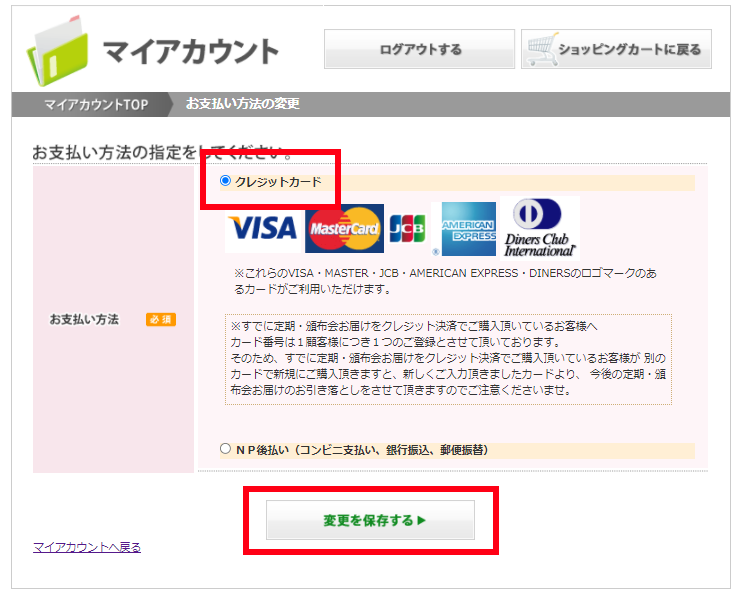739x594 pixels.
Task: Click the green My Account folder icon
Action: 57,51
